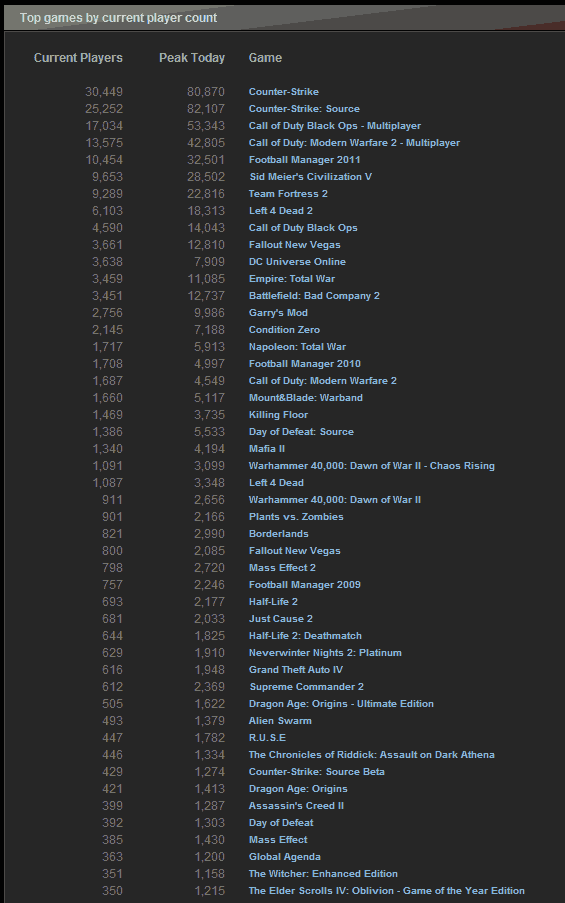Select Napoleon: Total War

[297, 347]
